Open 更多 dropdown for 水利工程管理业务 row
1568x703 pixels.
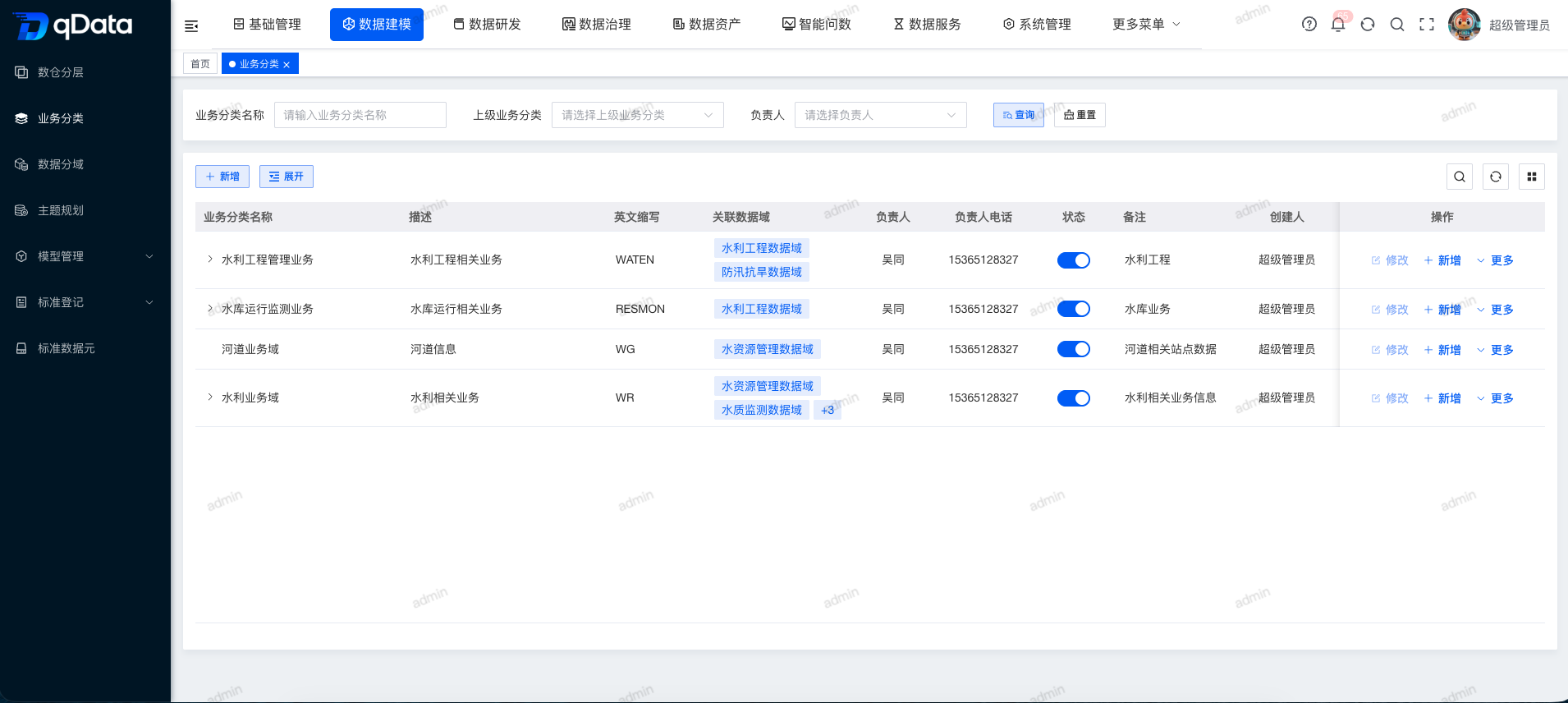click(x=1495, y=260)
